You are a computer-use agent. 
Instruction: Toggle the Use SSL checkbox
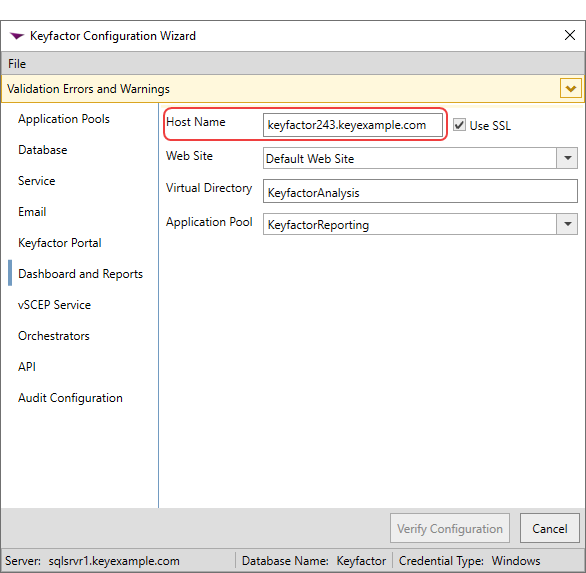(459, 124)
